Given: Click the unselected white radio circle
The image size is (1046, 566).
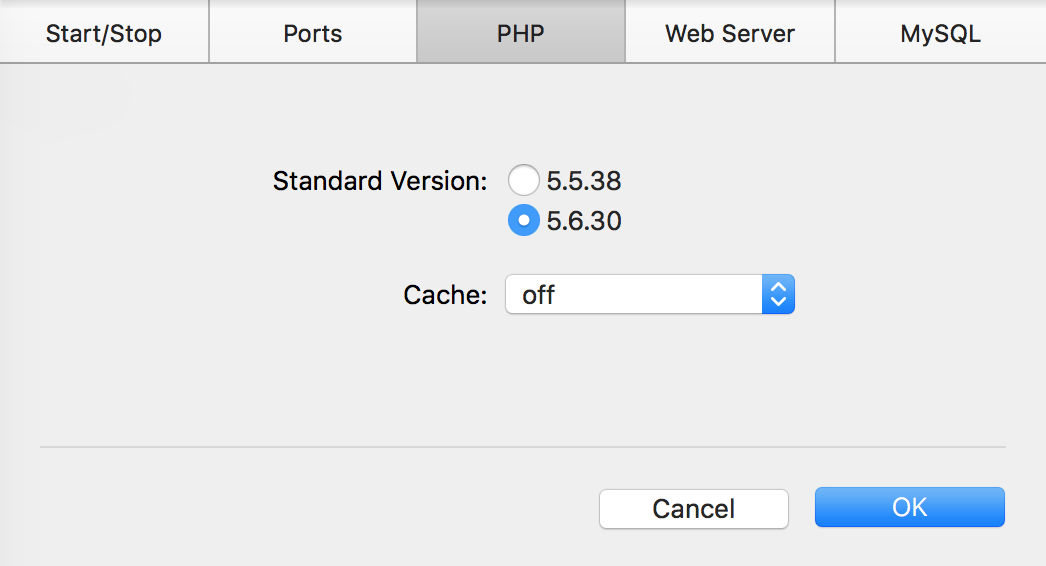Looking at the screenshot, I should coord(524,181).
